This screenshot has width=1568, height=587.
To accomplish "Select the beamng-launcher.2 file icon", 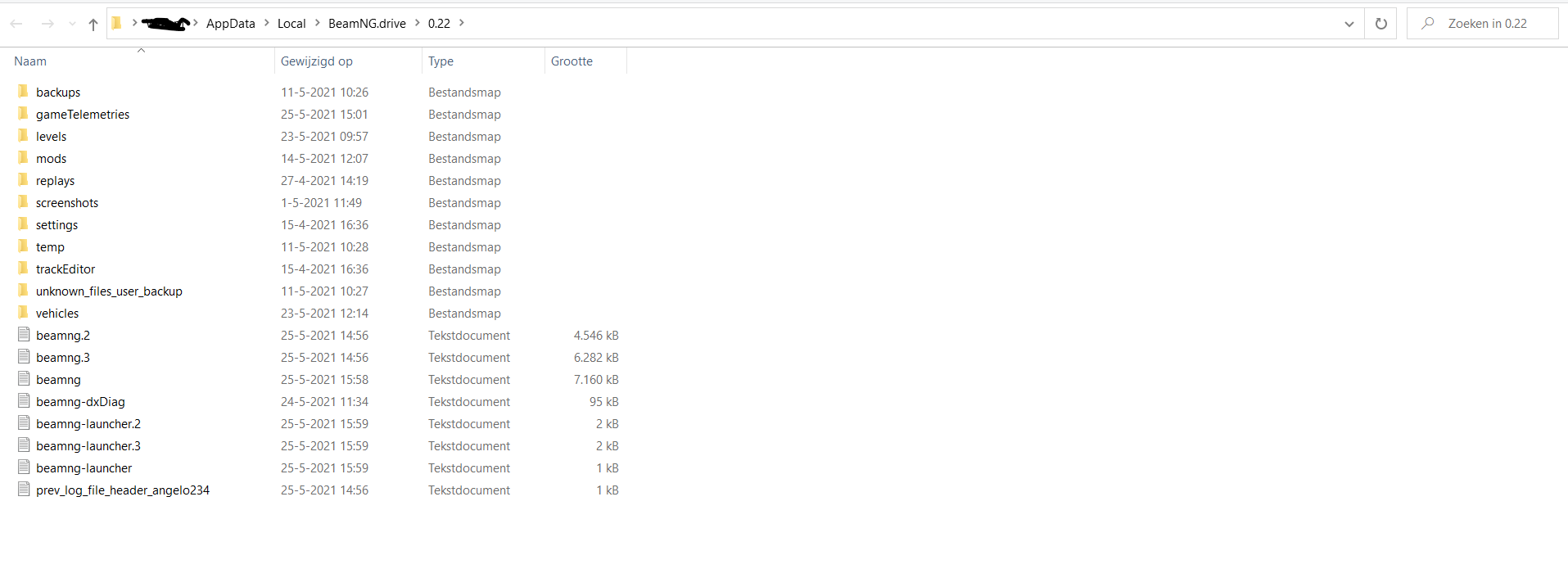I will [24, 422].
